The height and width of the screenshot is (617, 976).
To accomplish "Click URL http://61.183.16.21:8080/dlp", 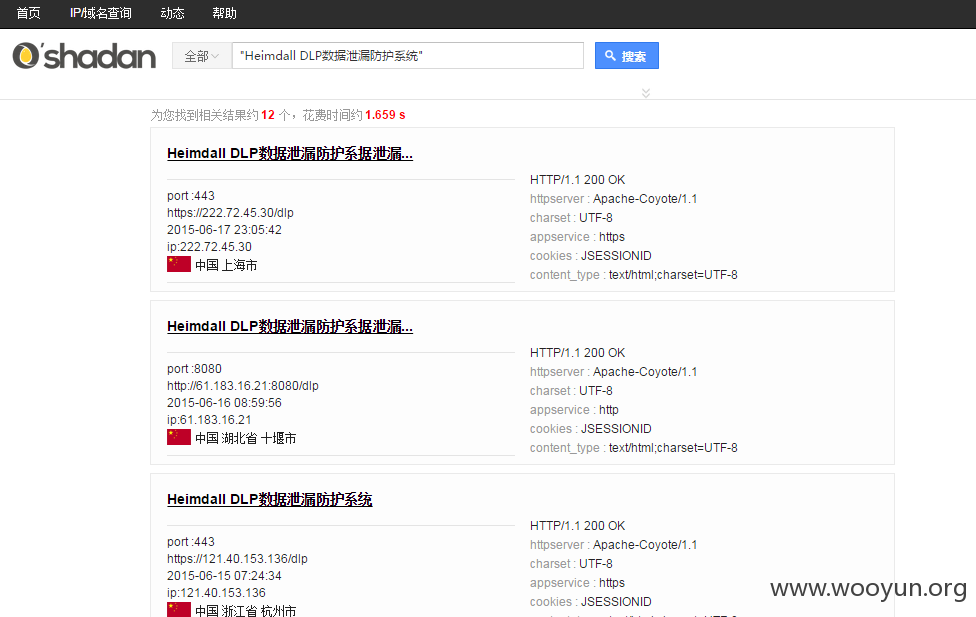I will click(243, 386).
